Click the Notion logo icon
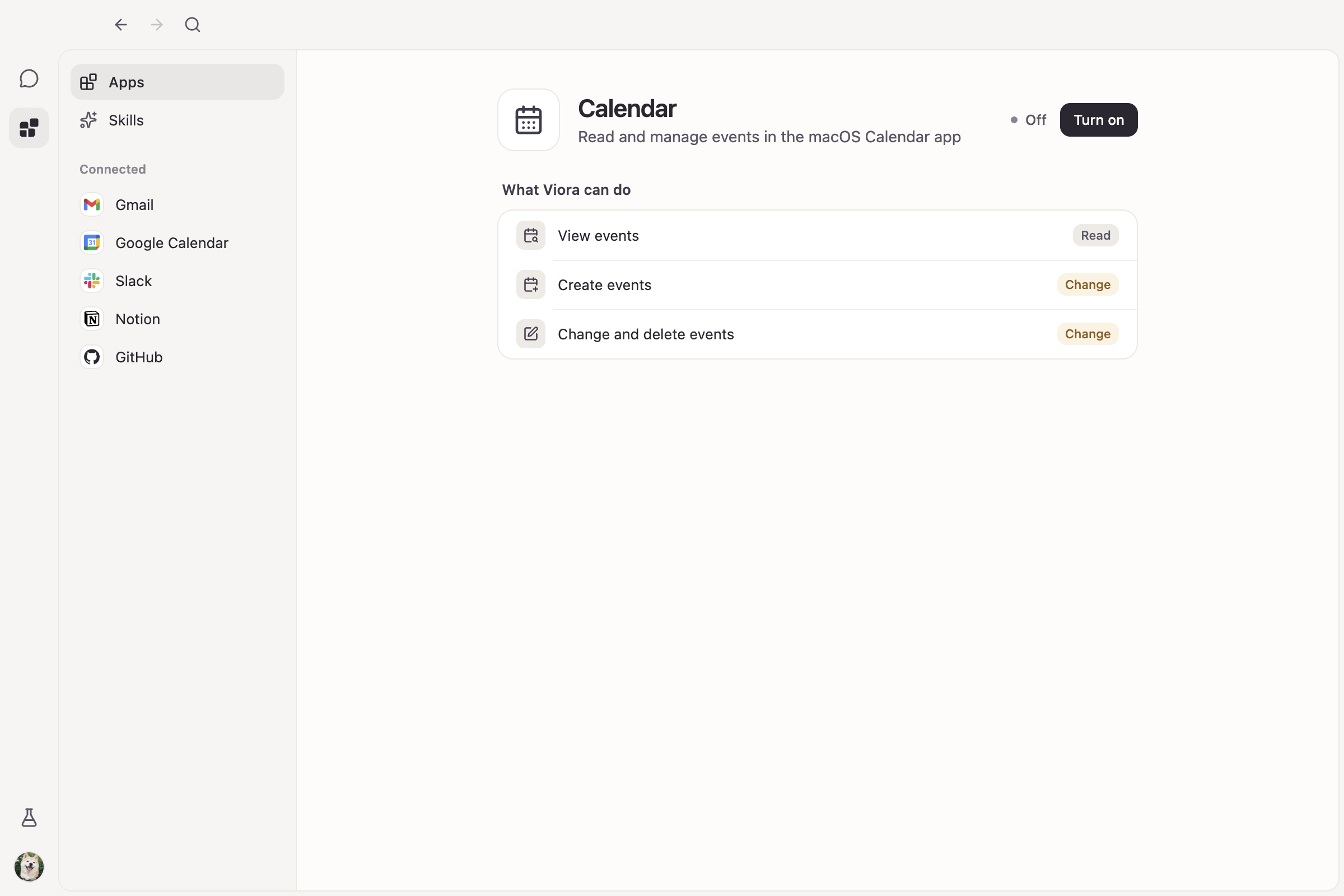This screenshot has height=896, width=1344. point(91,319)
